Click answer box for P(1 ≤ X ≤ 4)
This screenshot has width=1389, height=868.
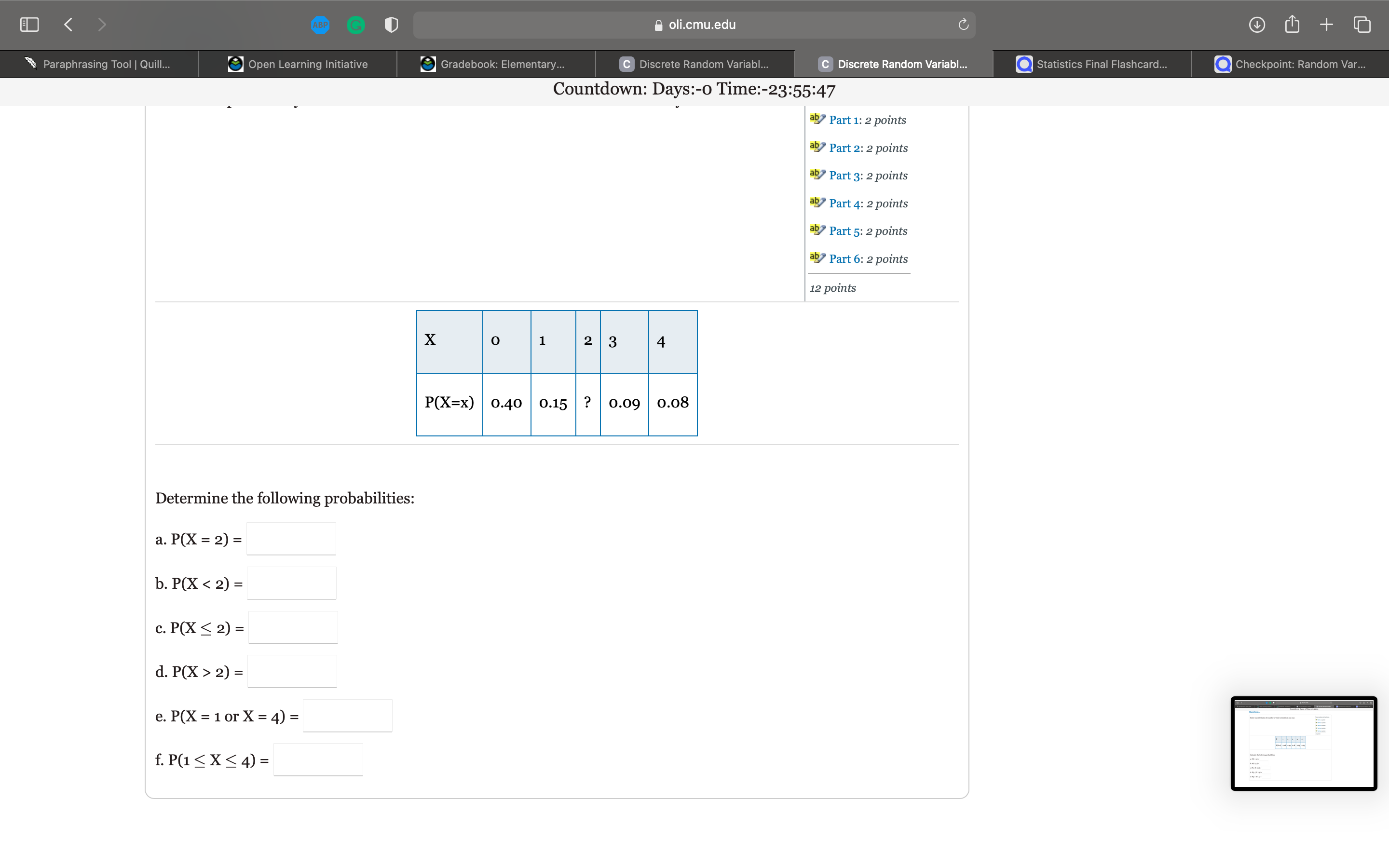(x=318, y=760)
